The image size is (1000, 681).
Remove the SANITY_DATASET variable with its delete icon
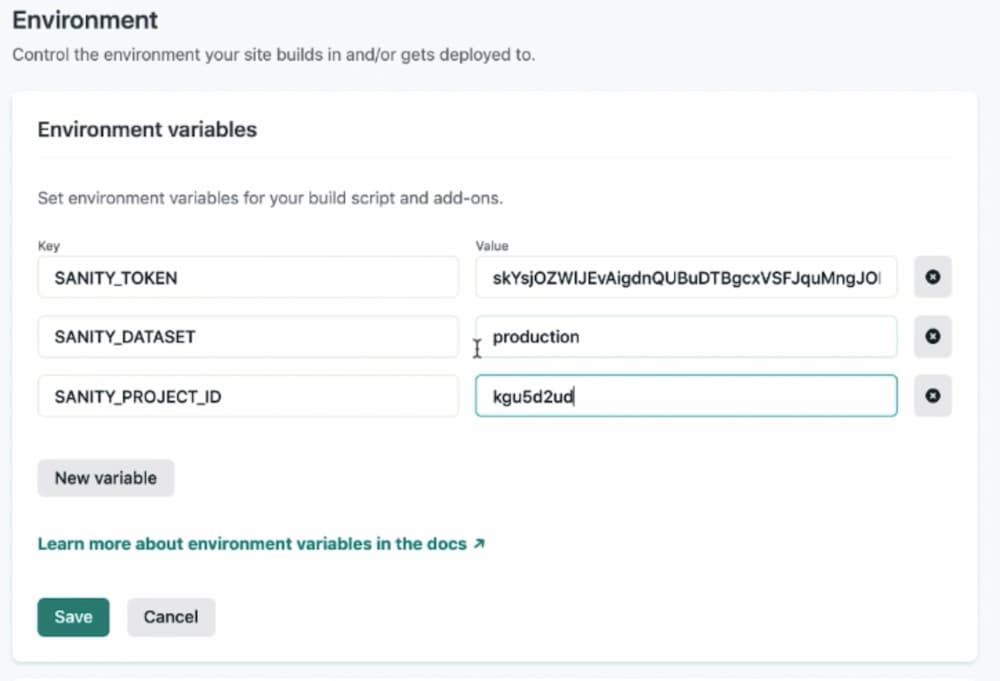(932, 337)
